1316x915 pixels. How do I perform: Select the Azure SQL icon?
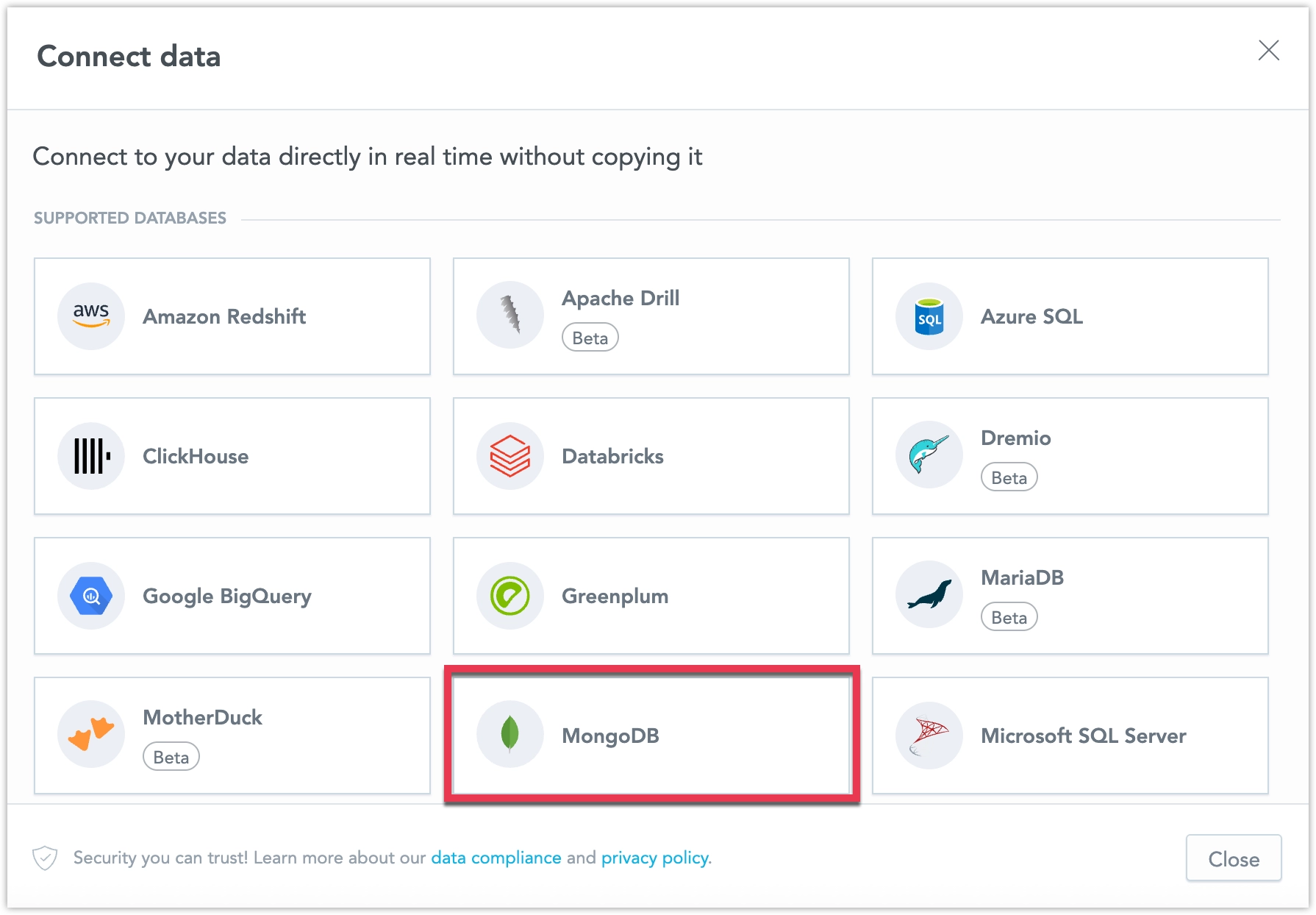(x=928, y=316)
